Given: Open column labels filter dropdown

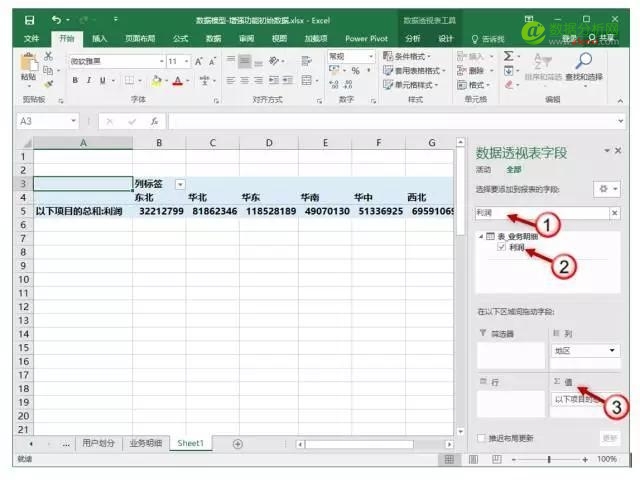Looking at the screenshot, I should pos(180,184).
